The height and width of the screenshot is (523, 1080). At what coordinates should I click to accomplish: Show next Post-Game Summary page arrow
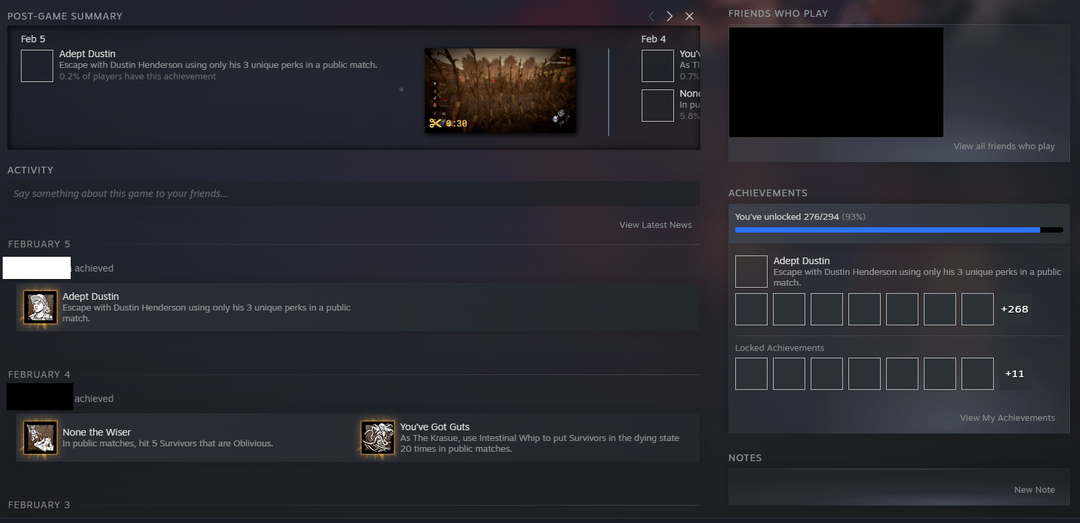(669, 16)
